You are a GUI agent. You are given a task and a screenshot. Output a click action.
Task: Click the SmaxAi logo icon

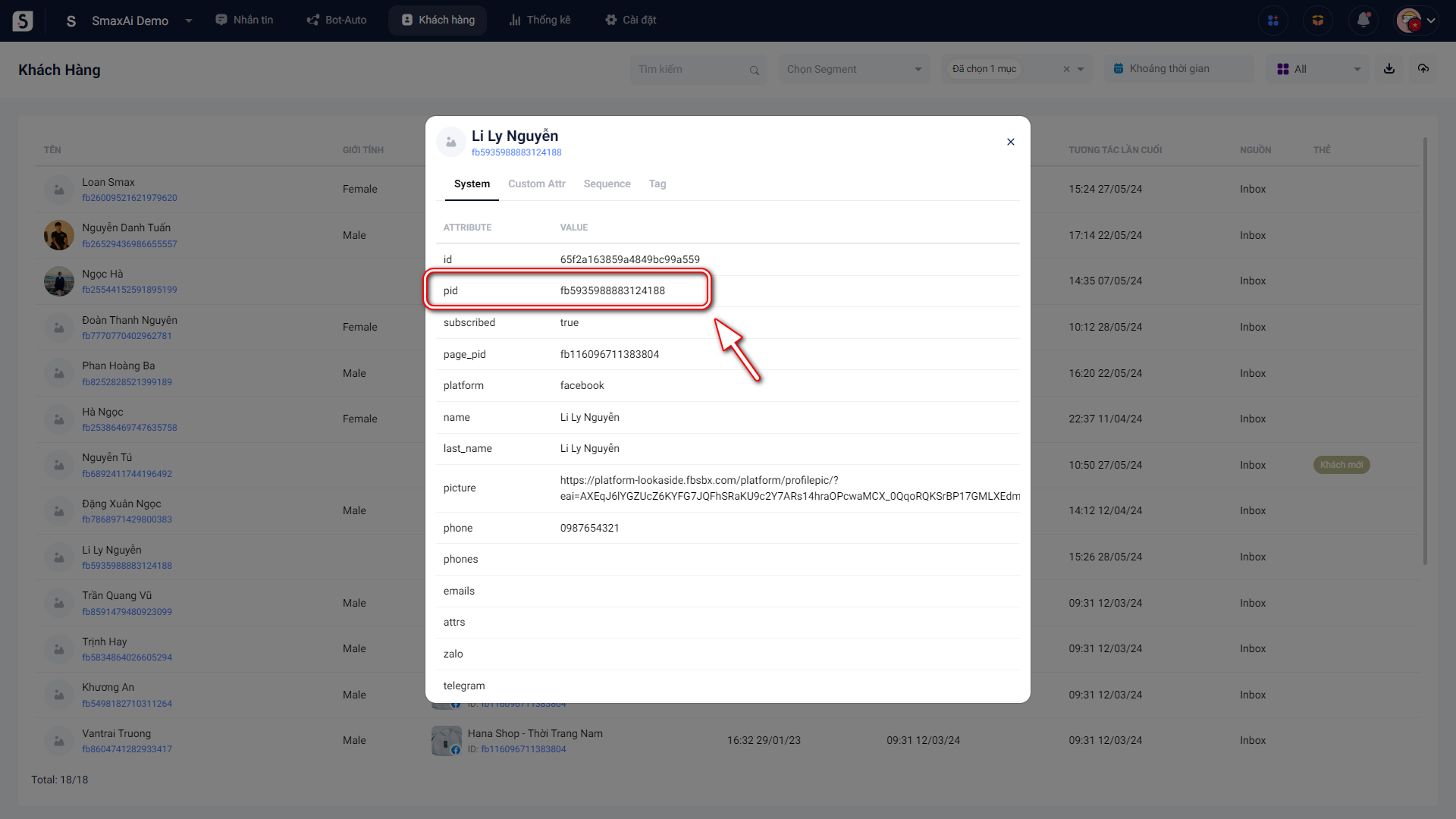[23, 20]
